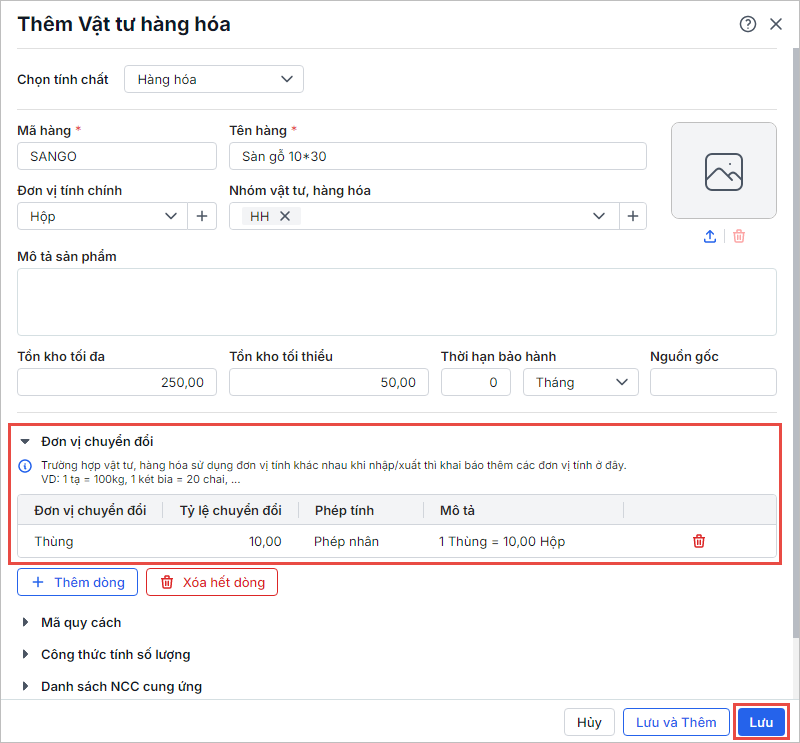Click the Thêm dòng button
Image resolution: width=800 pixels, height=743 pixels.
77,582
